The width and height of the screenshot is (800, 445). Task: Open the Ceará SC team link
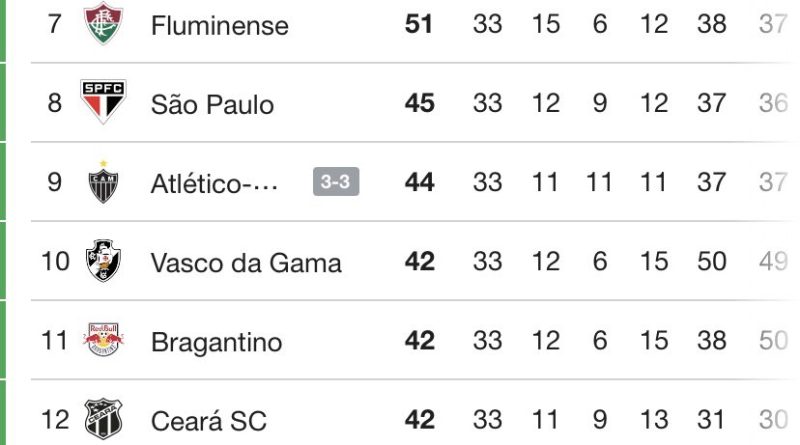pyautogui.click(x=209, y=421)
